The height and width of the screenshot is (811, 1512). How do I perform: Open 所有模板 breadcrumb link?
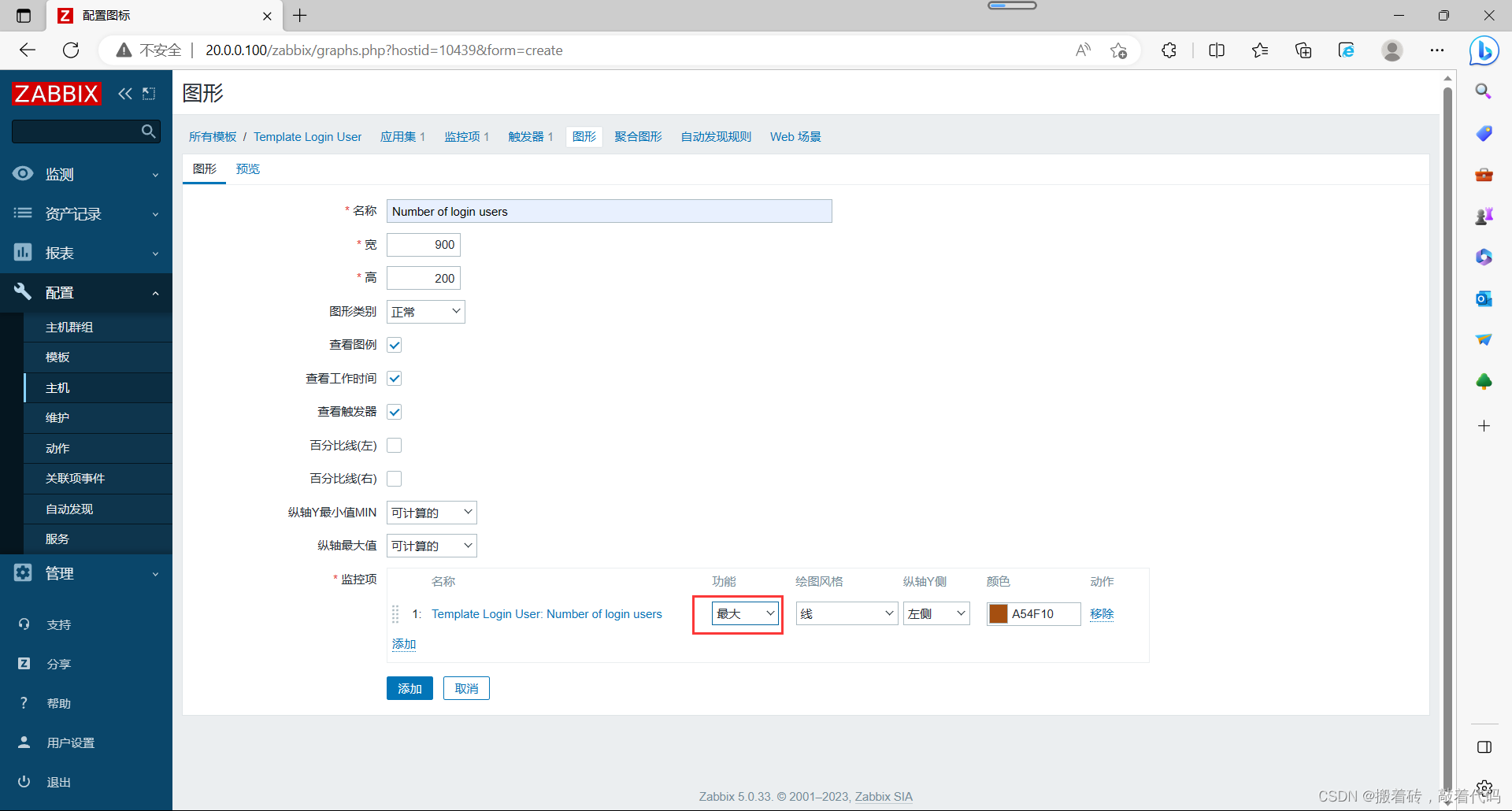[213, 136]
